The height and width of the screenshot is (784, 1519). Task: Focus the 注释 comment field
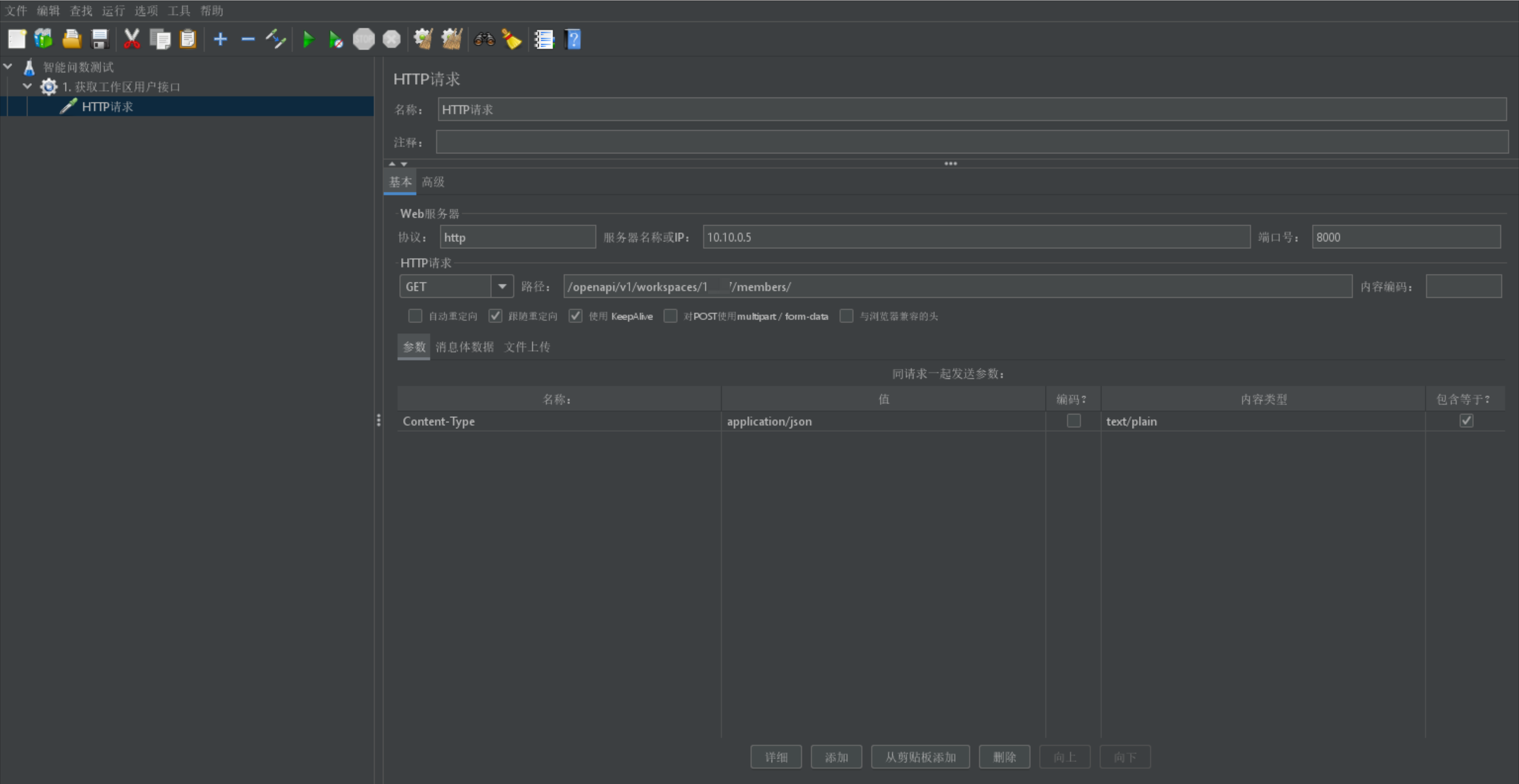click(x=972, y=142)
